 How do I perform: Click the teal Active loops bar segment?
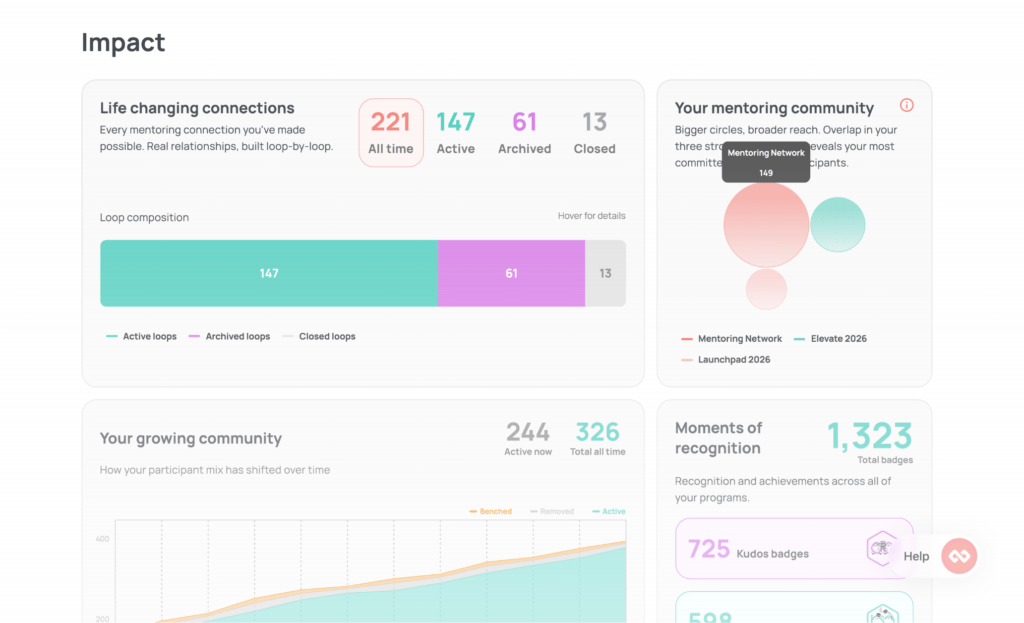point(268,273)
